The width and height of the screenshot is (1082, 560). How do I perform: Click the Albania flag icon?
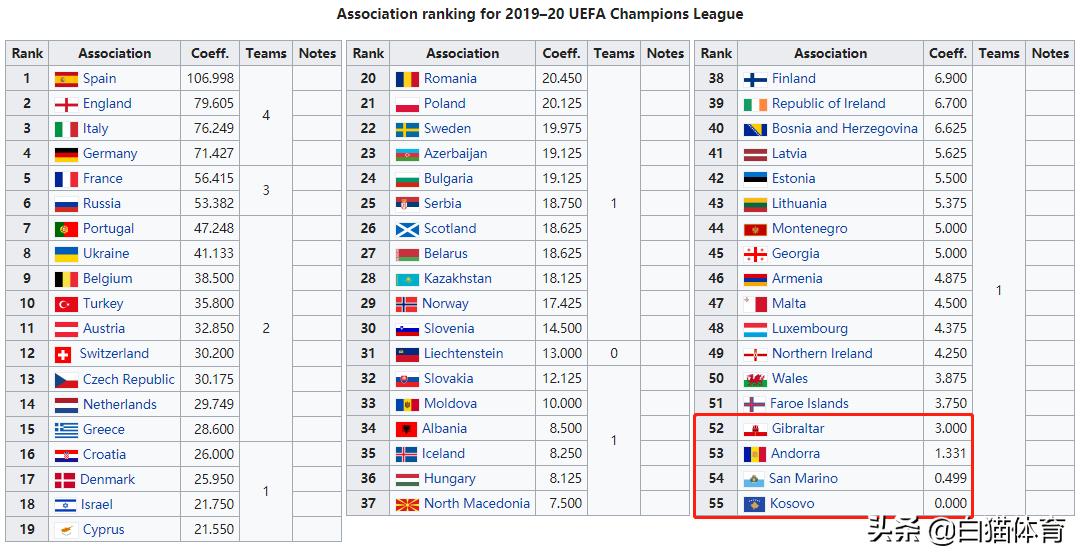[407, 429]
